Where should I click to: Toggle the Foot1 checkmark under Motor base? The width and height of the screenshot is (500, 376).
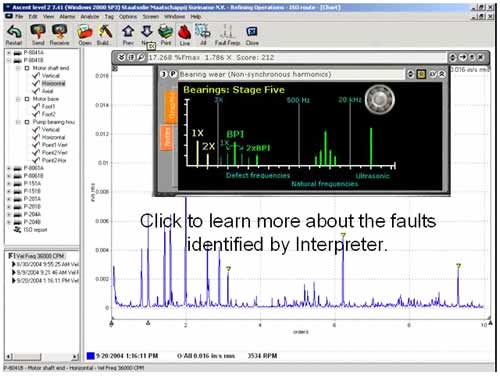coord(36,106)
